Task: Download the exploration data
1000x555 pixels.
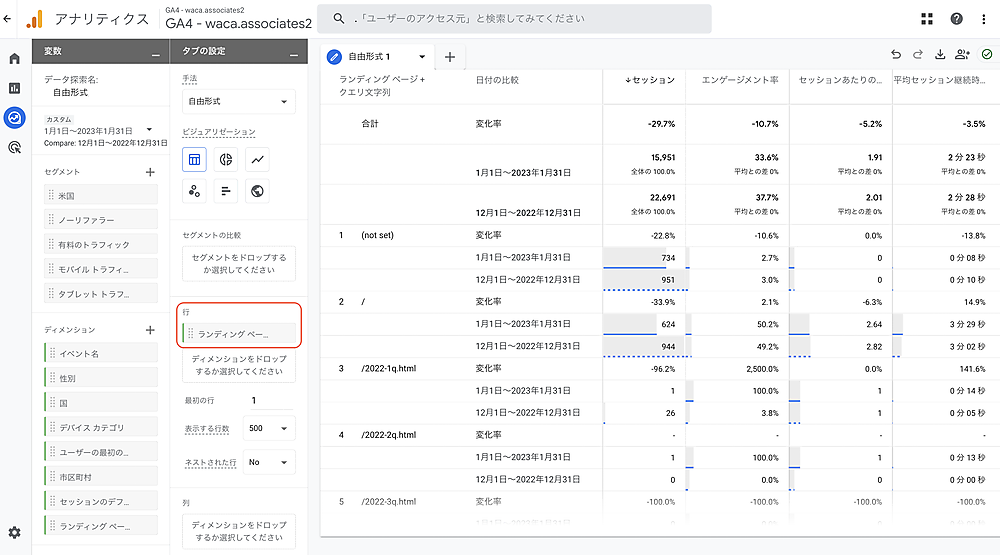Action: click(940, 56)
